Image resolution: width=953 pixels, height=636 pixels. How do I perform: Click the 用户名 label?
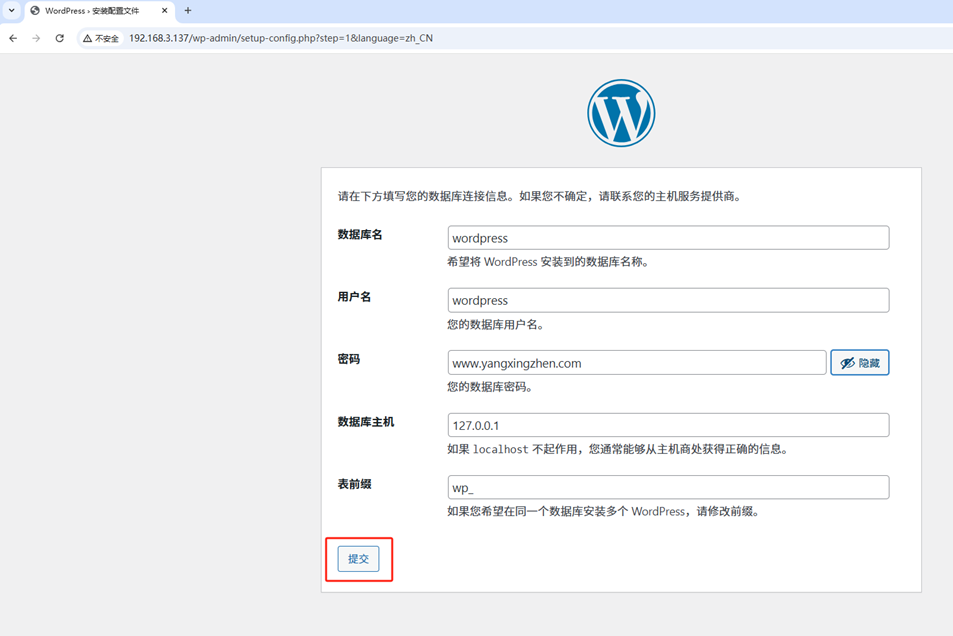click(354, 297)
